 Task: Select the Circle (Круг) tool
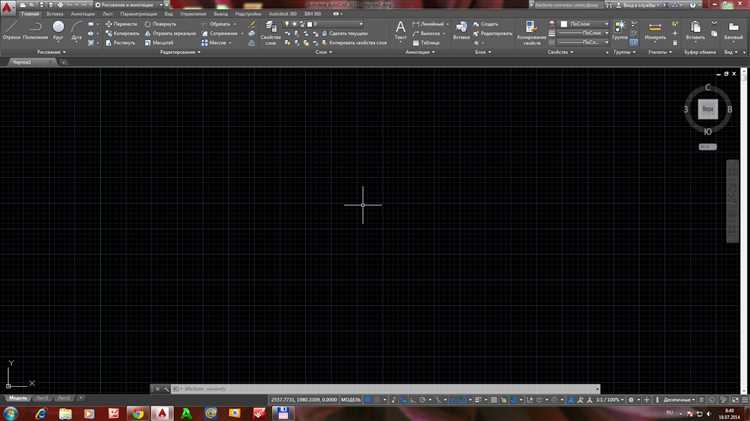point(58,30)
